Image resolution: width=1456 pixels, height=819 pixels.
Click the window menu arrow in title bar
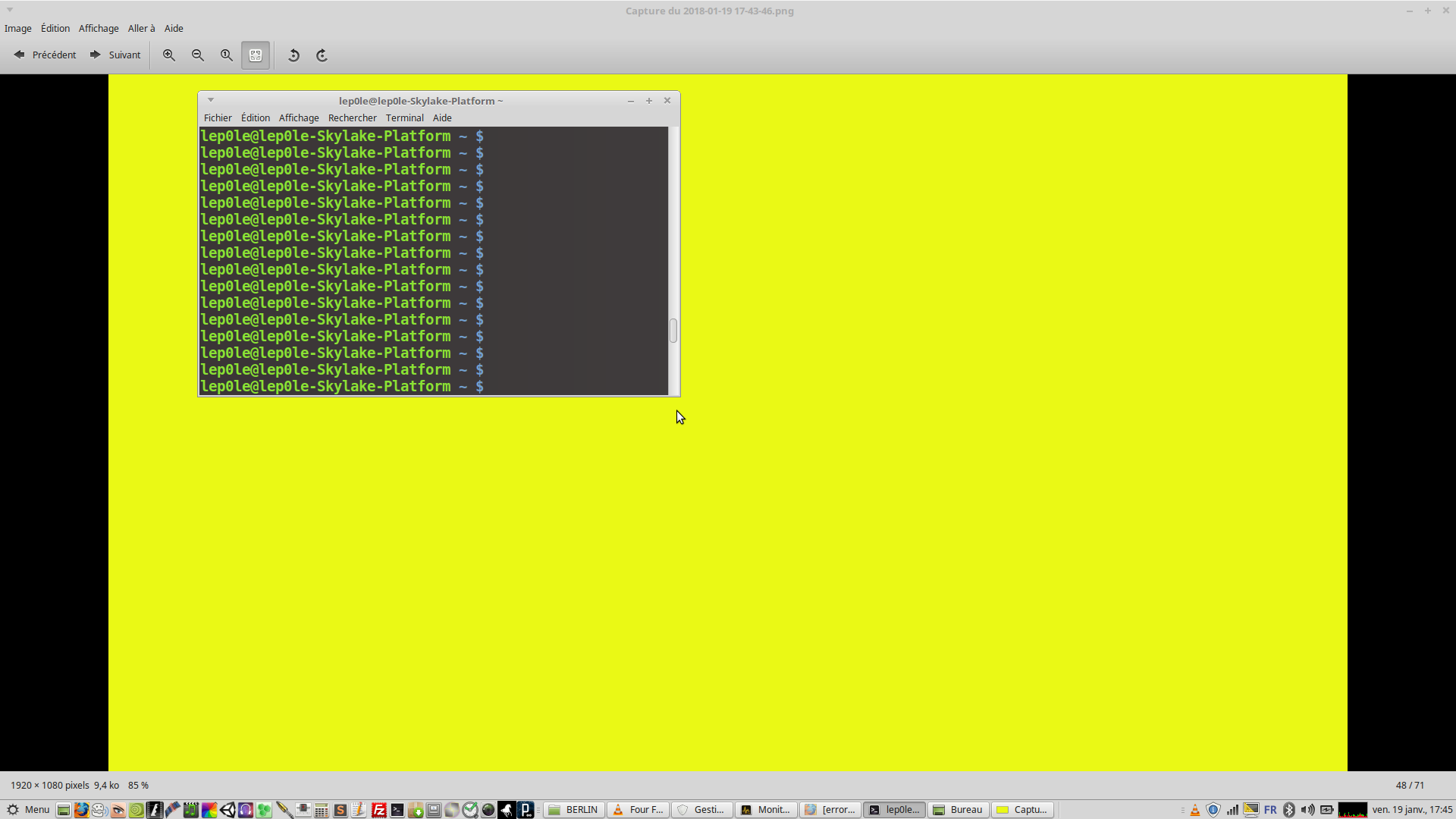click(10, 10)
